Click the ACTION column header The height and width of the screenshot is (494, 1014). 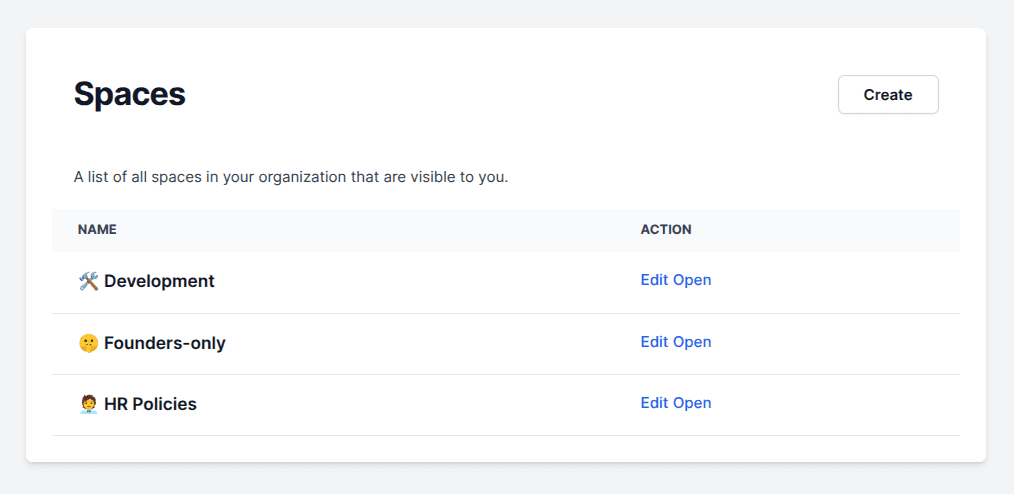pos(666,230)
